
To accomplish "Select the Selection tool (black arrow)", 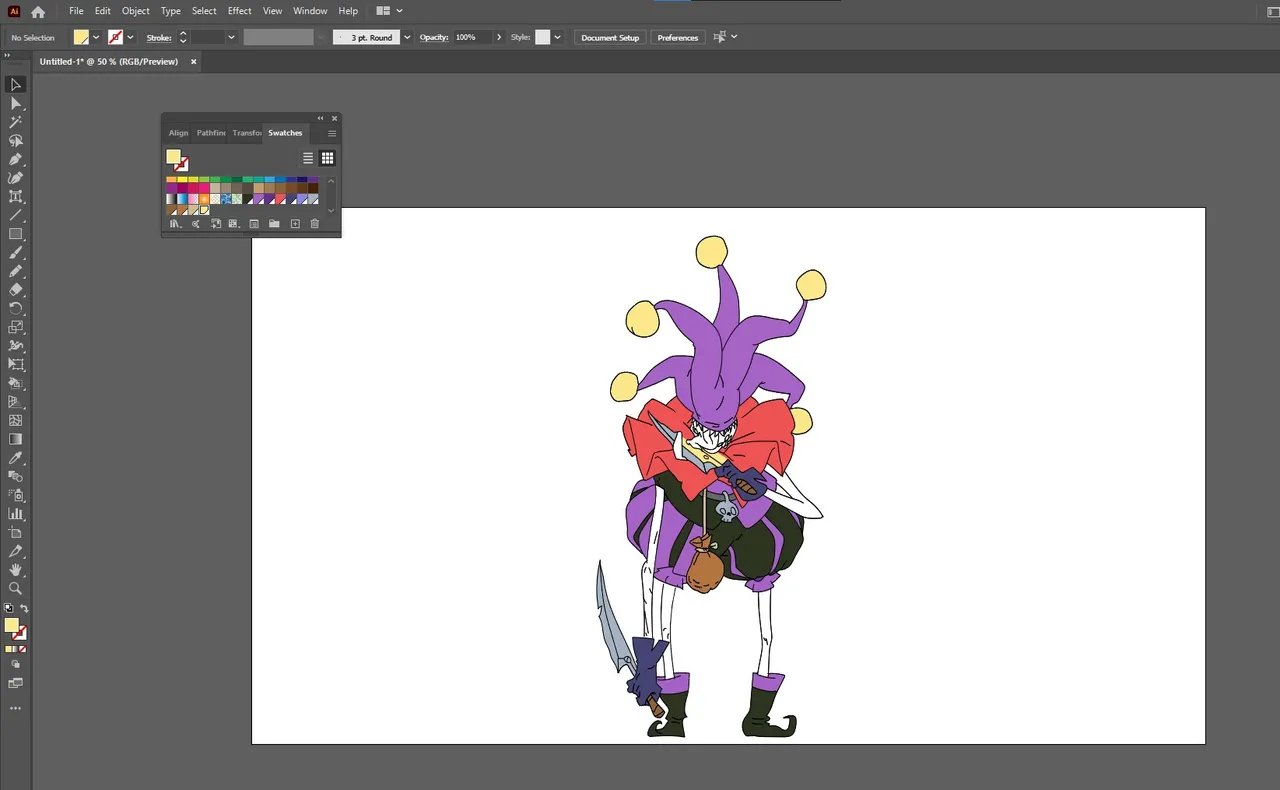I will tap(15, 85).
